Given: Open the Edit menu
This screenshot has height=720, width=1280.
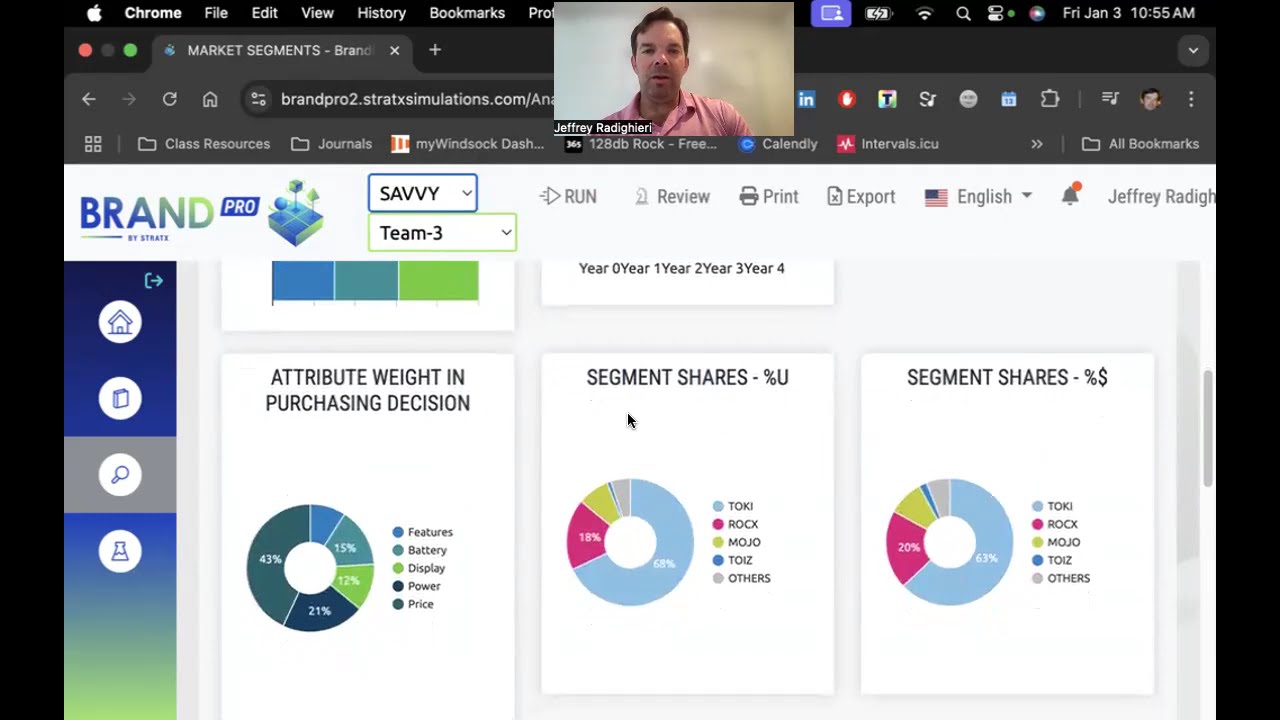Looking at the screenshot, I should (x=265, y=13).
